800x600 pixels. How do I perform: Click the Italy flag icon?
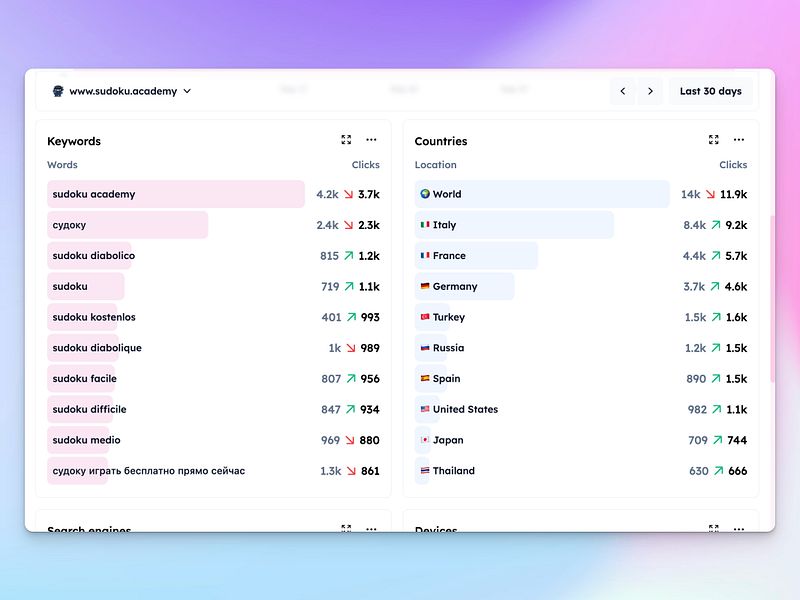click(425, 224)
